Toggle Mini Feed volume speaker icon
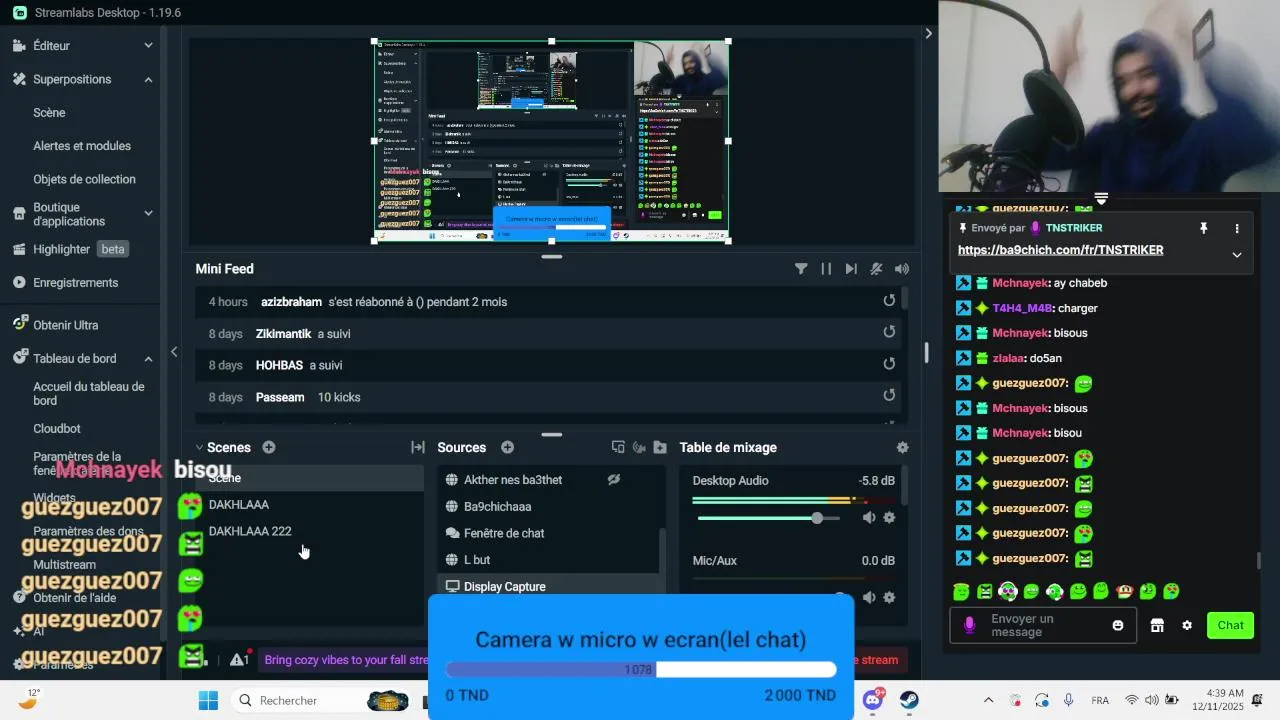Image resolution: width=1280 pixels, height=720 pixels. click(x=902, y=269)
